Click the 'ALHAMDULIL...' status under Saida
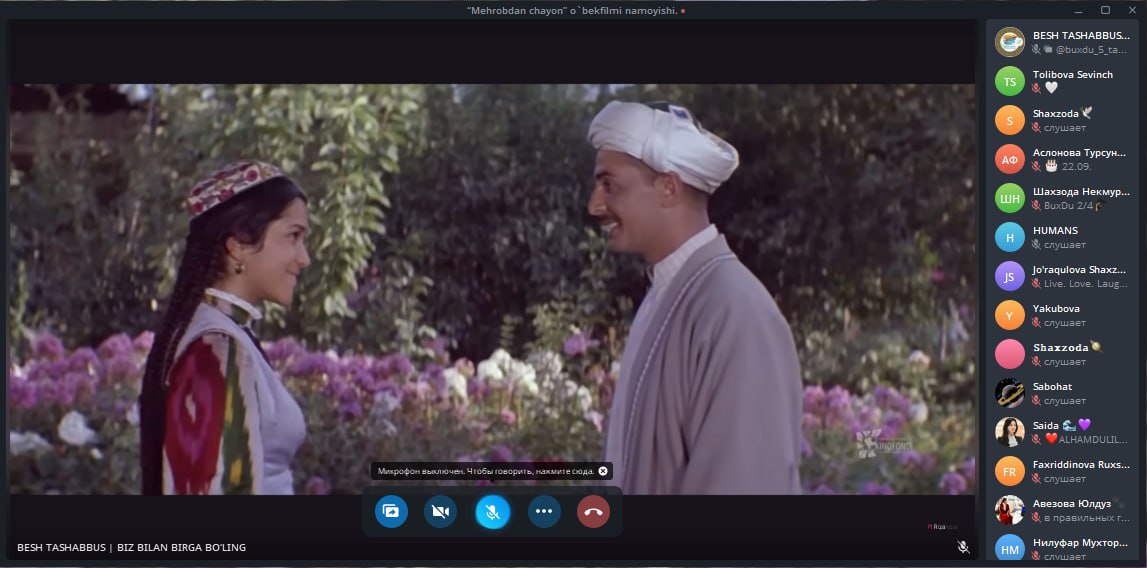 click(x=1093, y=439)
